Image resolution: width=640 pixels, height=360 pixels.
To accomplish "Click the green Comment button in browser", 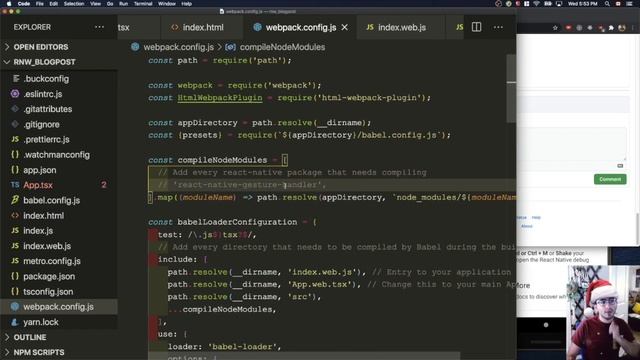I will pyautogui.click(x=610, y=179).
